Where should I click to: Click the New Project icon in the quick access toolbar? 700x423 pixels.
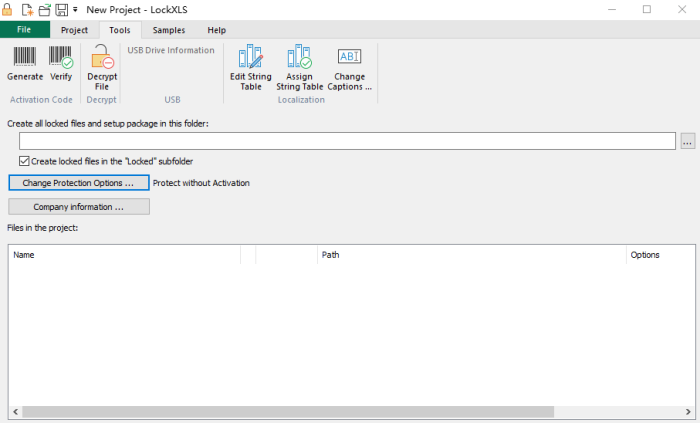tap(27, 9)
